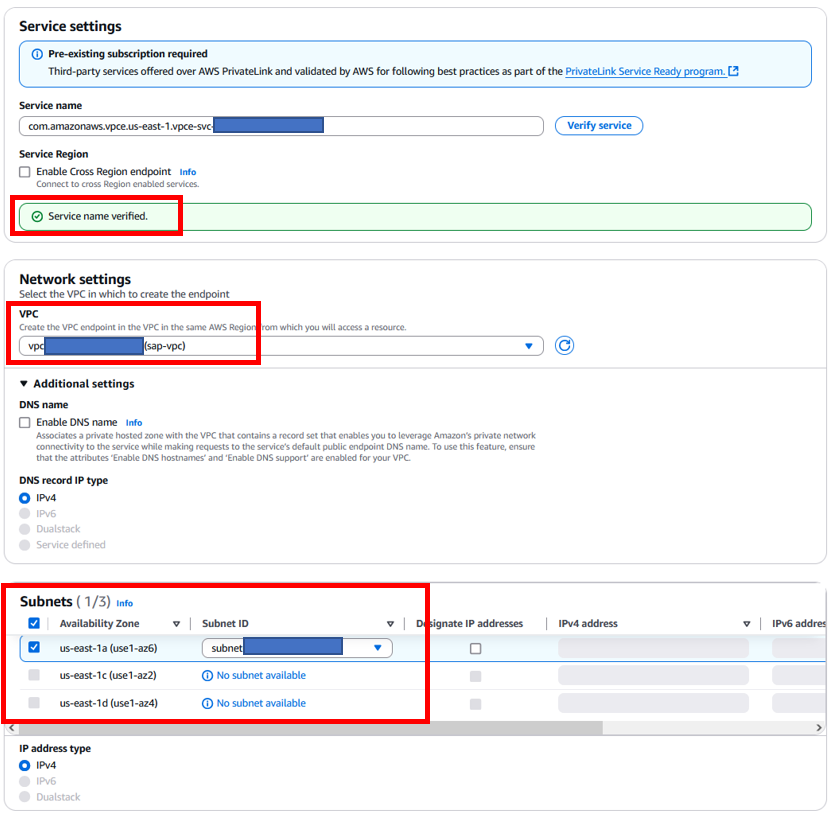Check Designate IP addresses for us-east-1a
This screenshot has height=816, width=834.
476,648
